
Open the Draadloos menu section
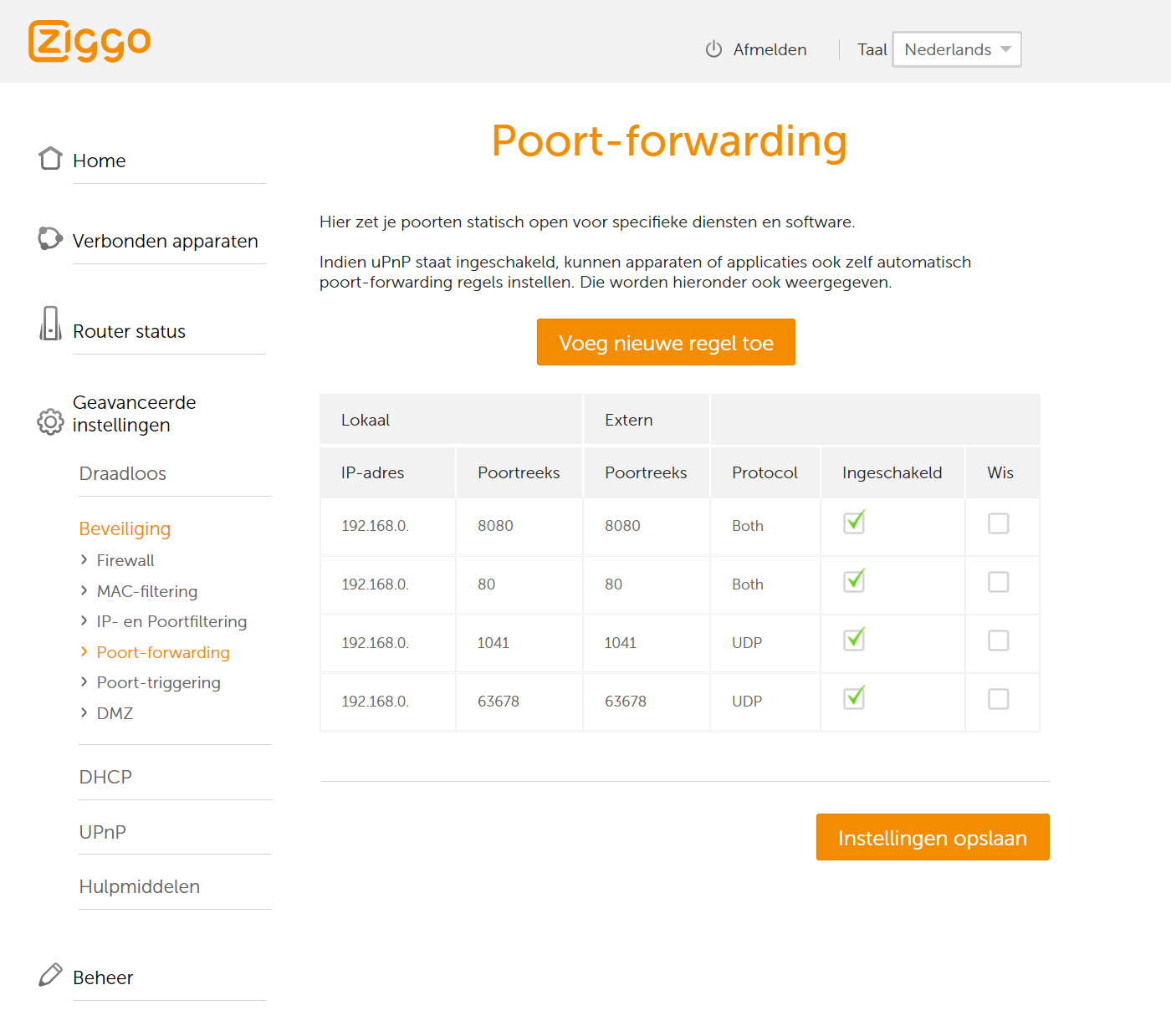click(123, 473)
